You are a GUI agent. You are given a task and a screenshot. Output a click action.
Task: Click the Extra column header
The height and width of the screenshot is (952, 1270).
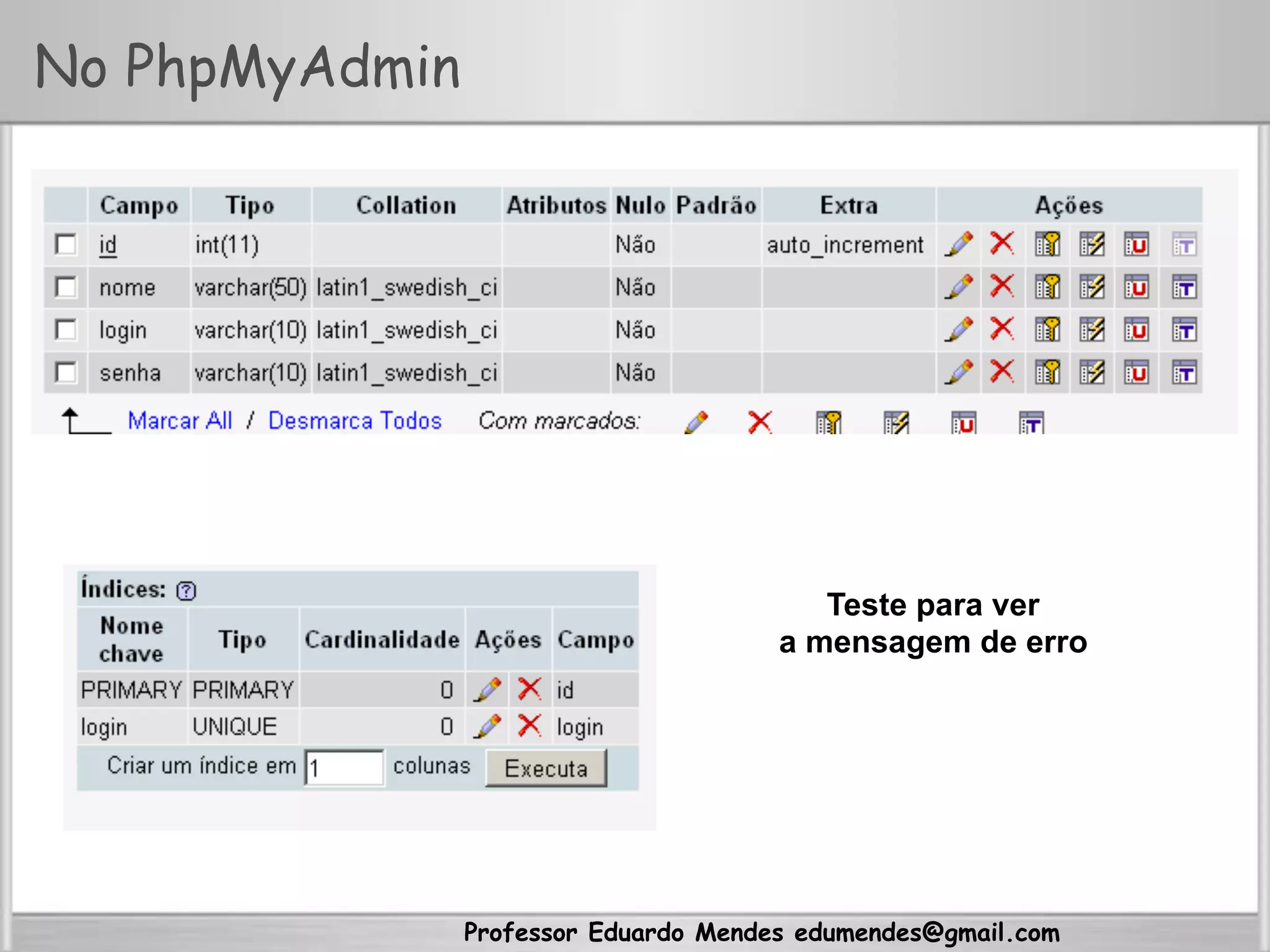849,205
